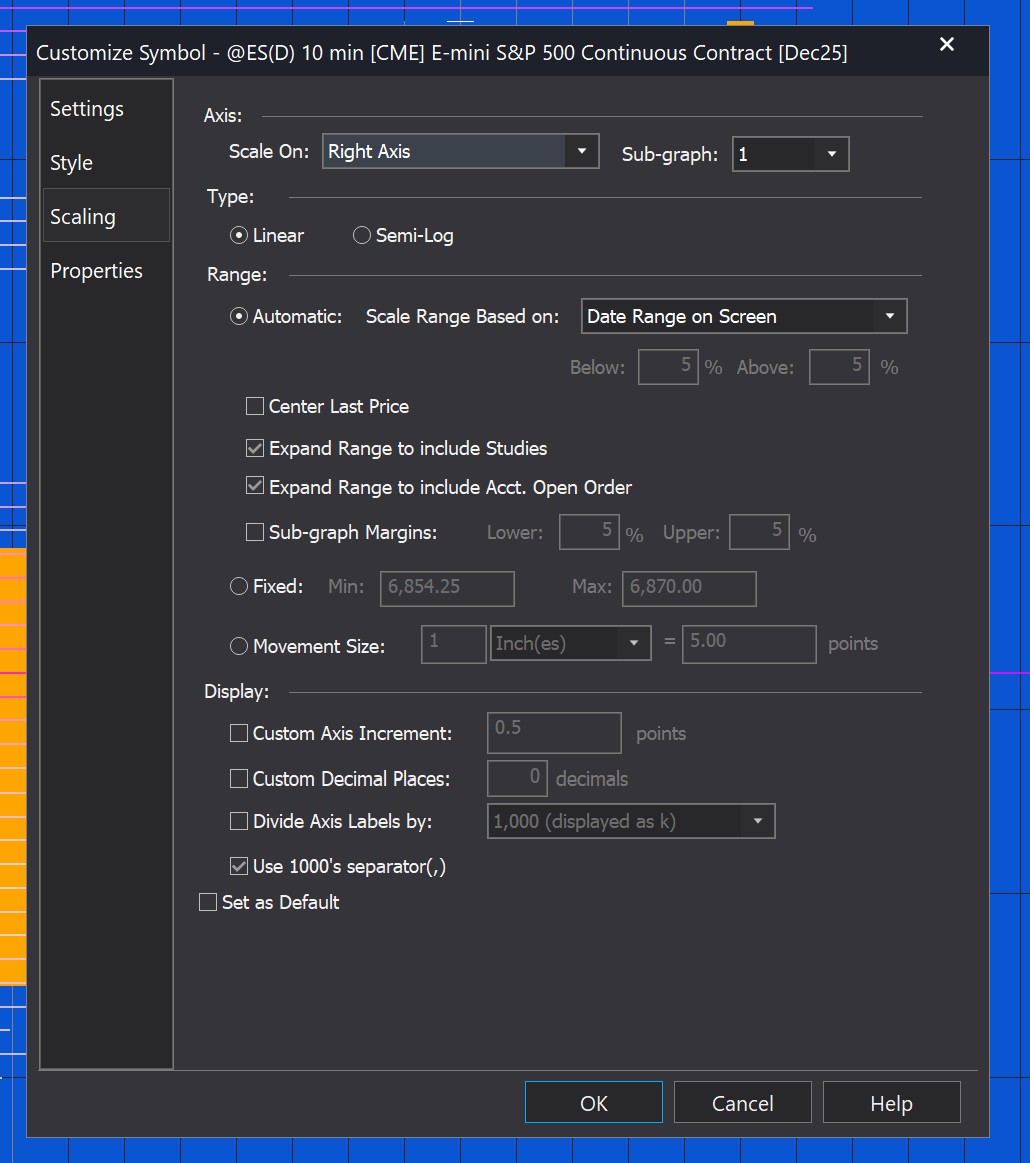
Task: Open the Properties section
Action: point(96,270)
